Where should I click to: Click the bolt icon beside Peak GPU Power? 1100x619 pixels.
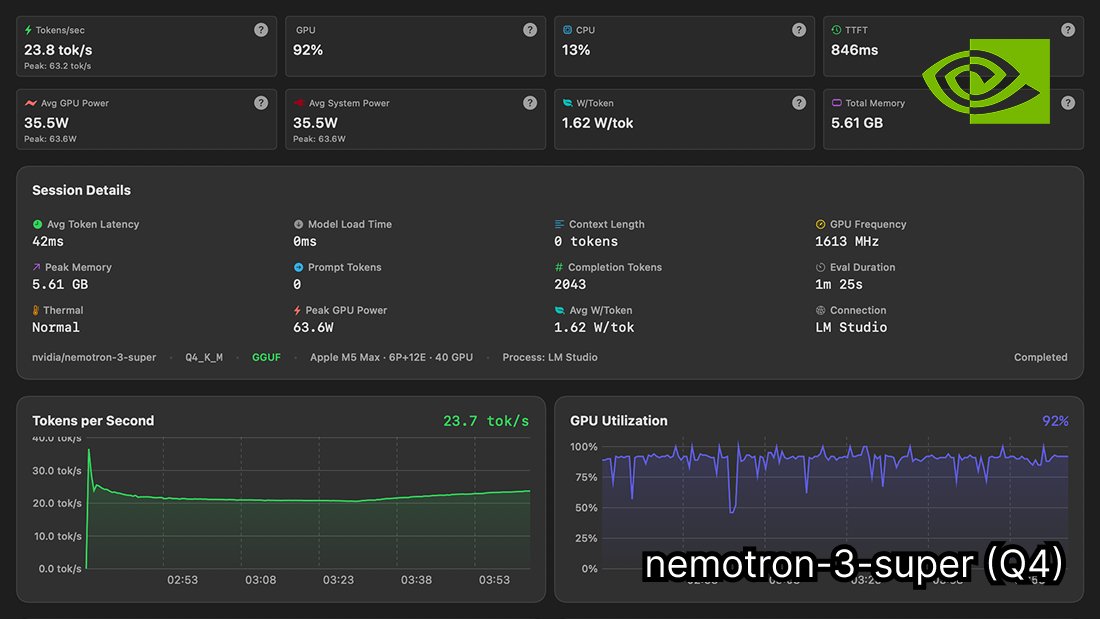[x=297, y=310]
